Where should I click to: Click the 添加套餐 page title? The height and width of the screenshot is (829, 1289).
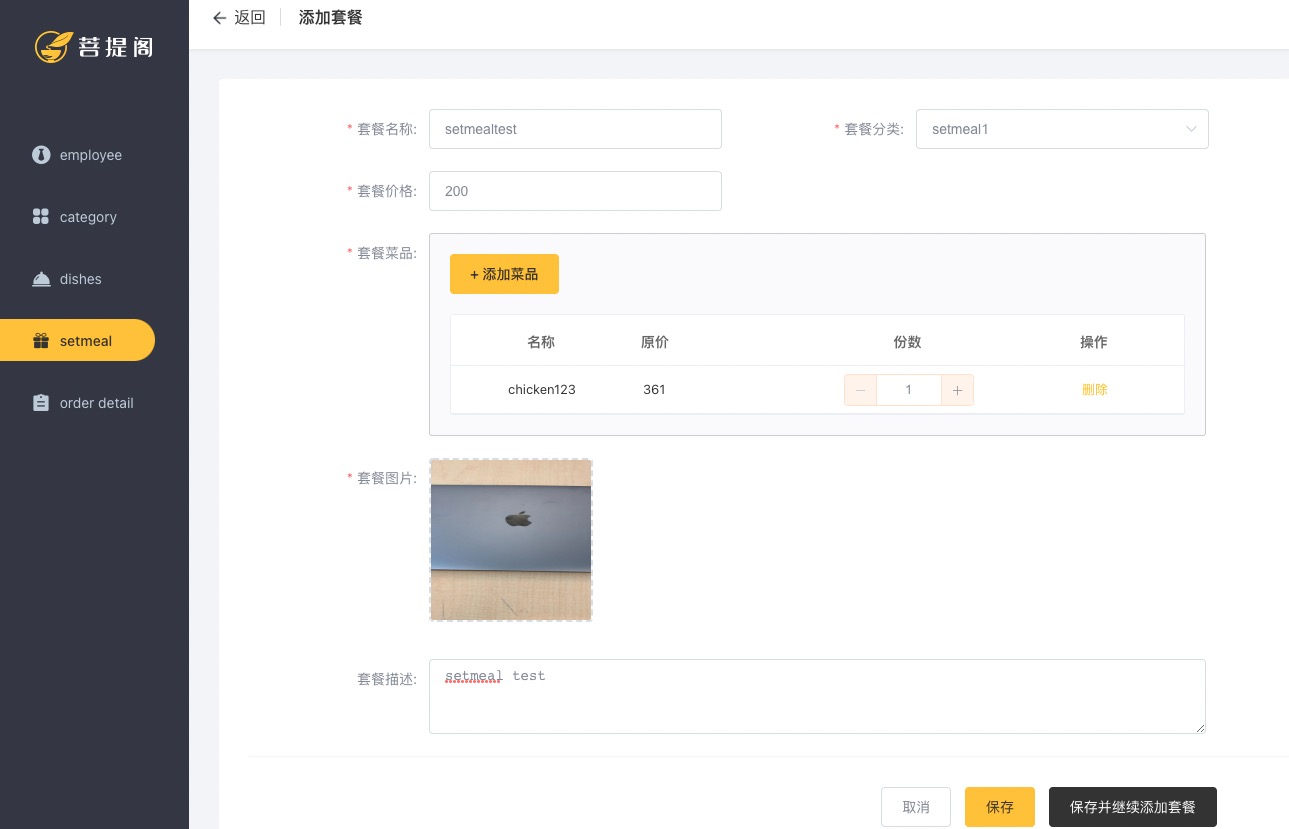[x=330, y=18]
